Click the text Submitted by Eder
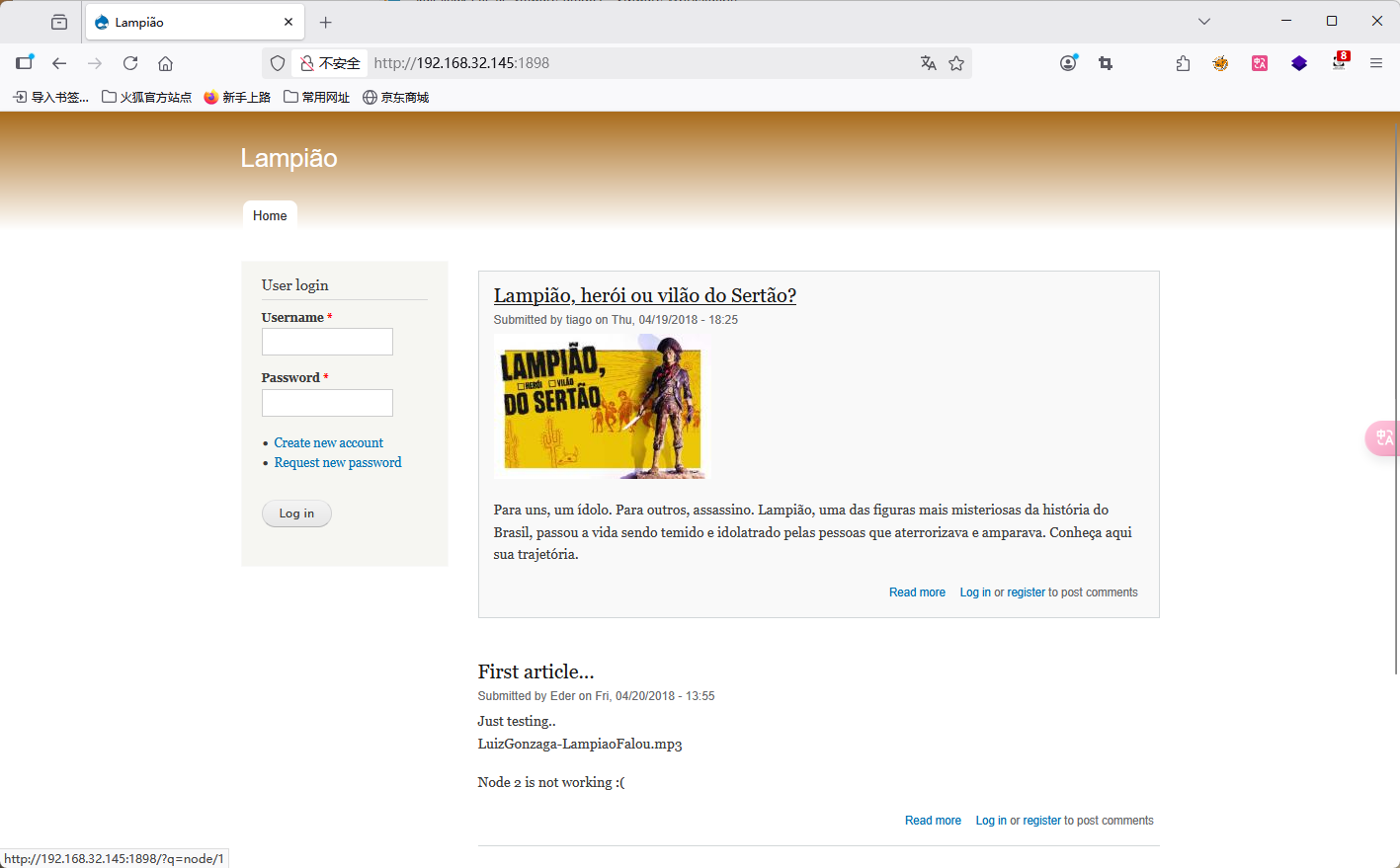This screenshot has width=1400, height=868. (x=527, y=696)
